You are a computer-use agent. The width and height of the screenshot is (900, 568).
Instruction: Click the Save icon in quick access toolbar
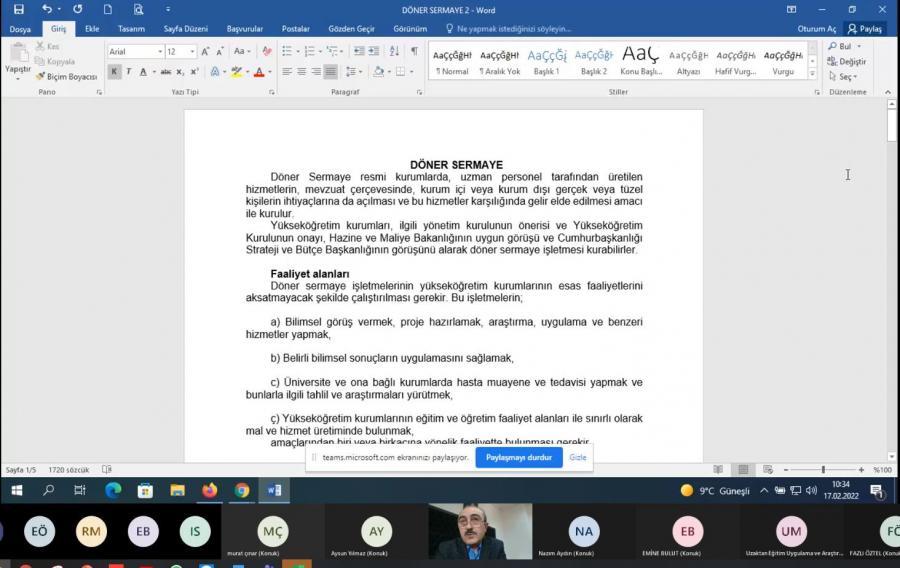[x=19, y=9]
